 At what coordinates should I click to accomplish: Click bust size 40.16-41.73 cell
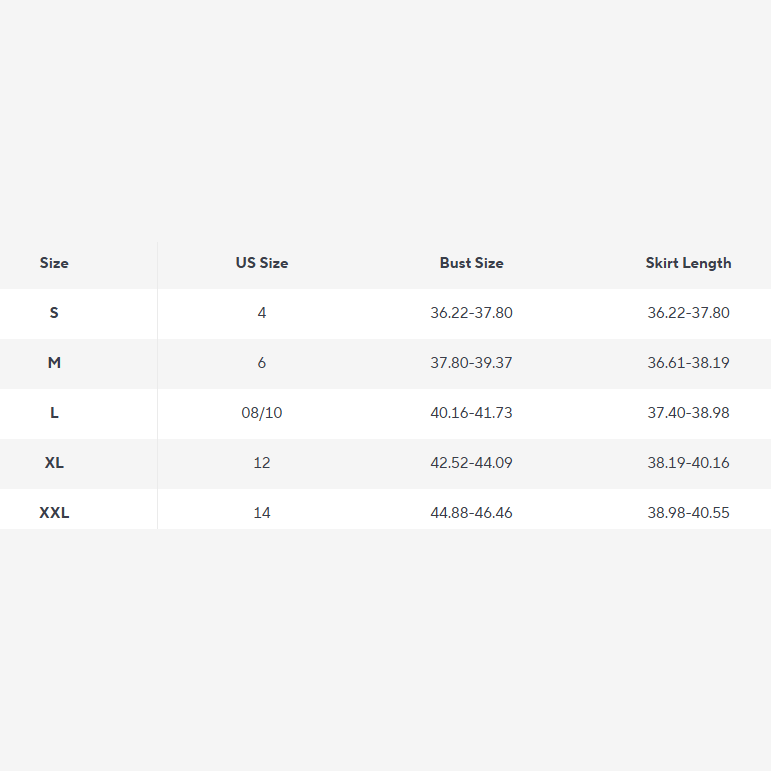(x=471, y=413)
